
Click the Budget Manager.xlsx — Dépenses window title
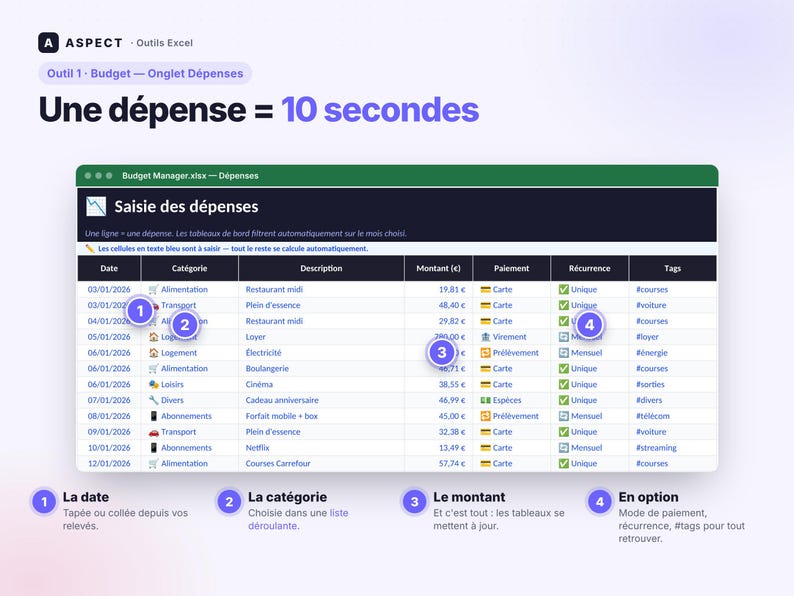[x=190, y=176]
